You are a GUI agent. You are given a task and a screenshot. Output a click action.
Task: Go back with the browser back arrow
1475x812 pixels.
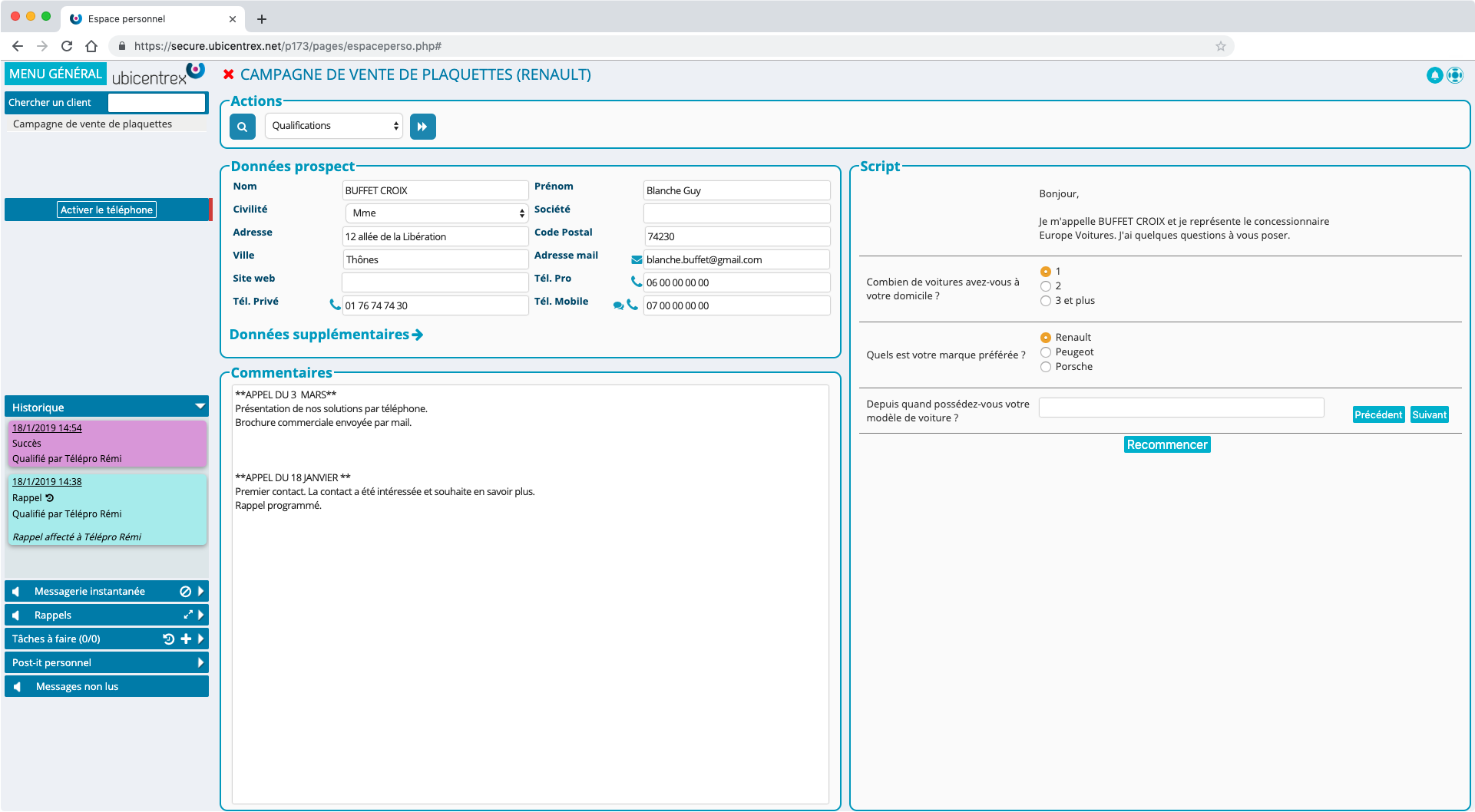click(18, 46)
